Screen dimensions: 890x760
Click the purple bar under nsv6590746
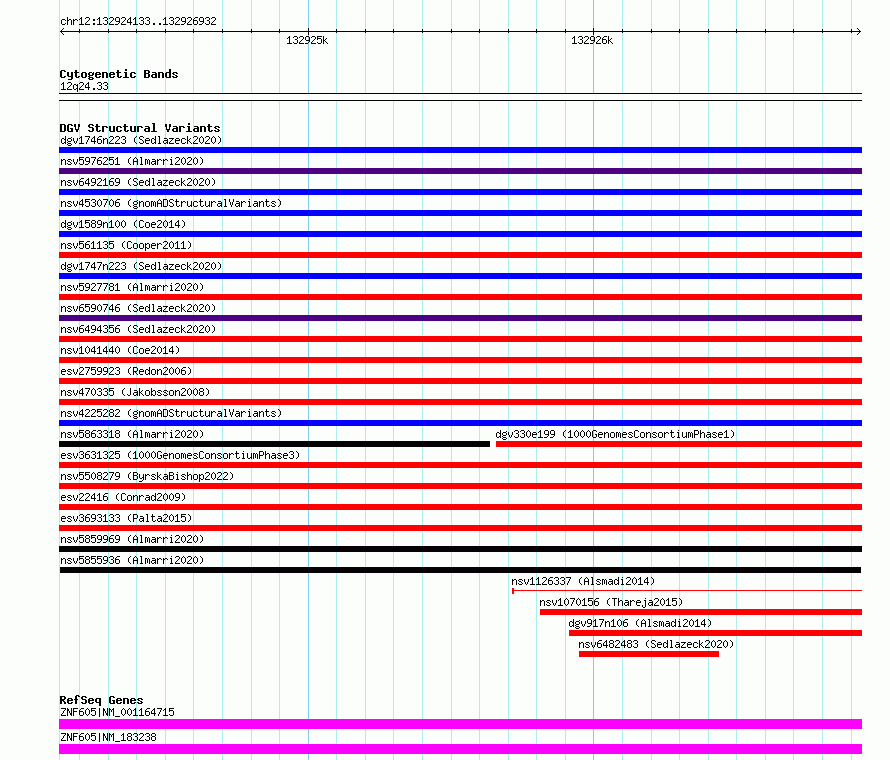[460, 318]
